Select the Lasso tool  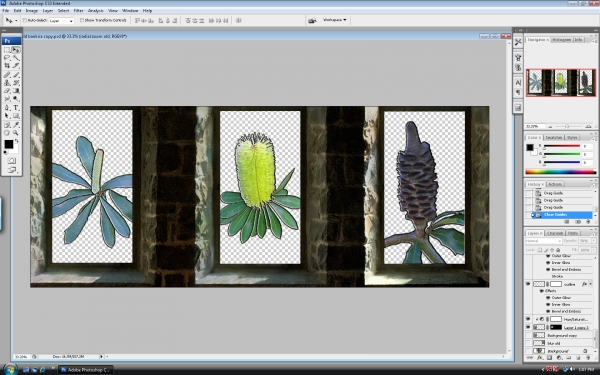click(7, 58)
